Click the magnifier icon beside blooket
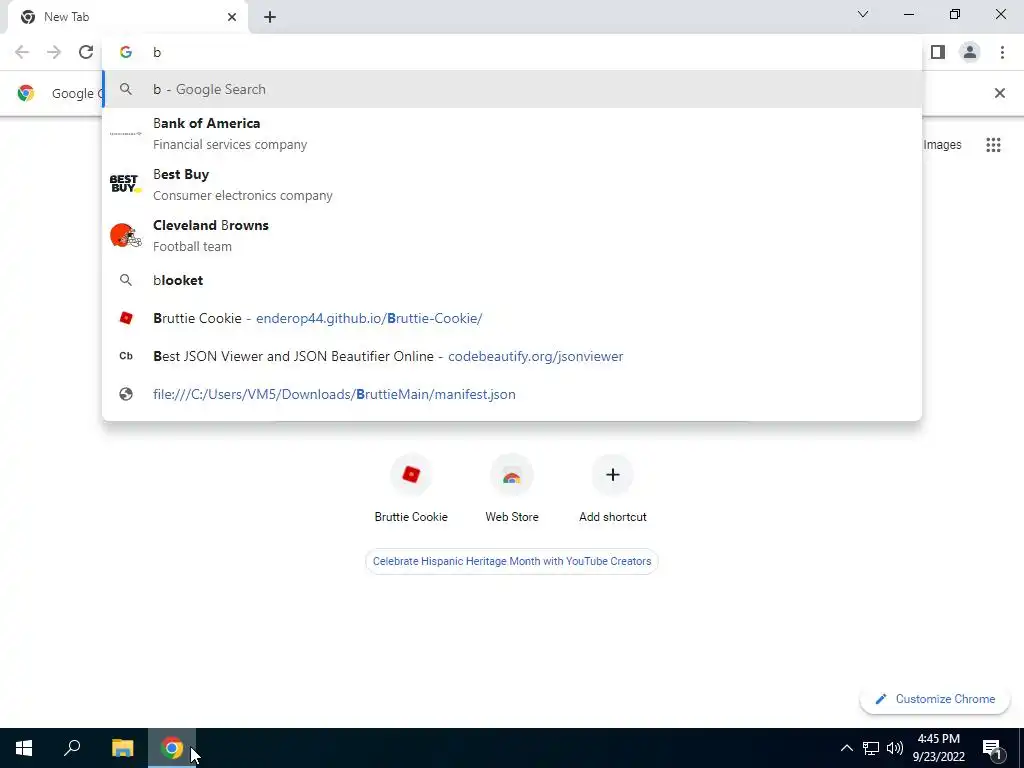Viewport: 1024px width, 768px height. (126, 280)
